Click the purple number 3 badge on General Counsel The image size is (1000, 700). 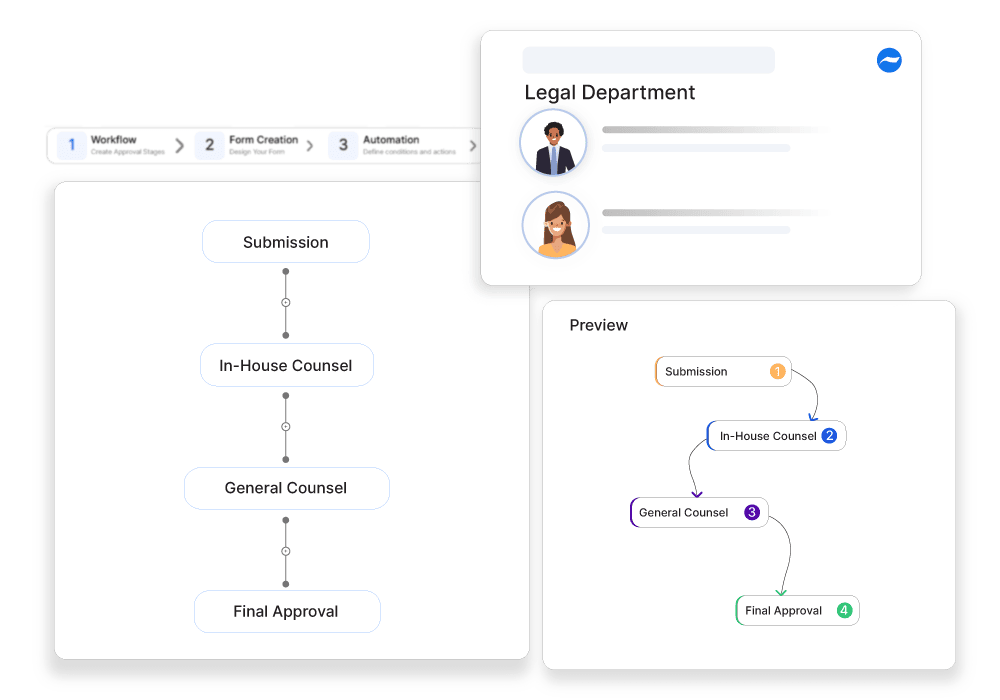(750, 512)
